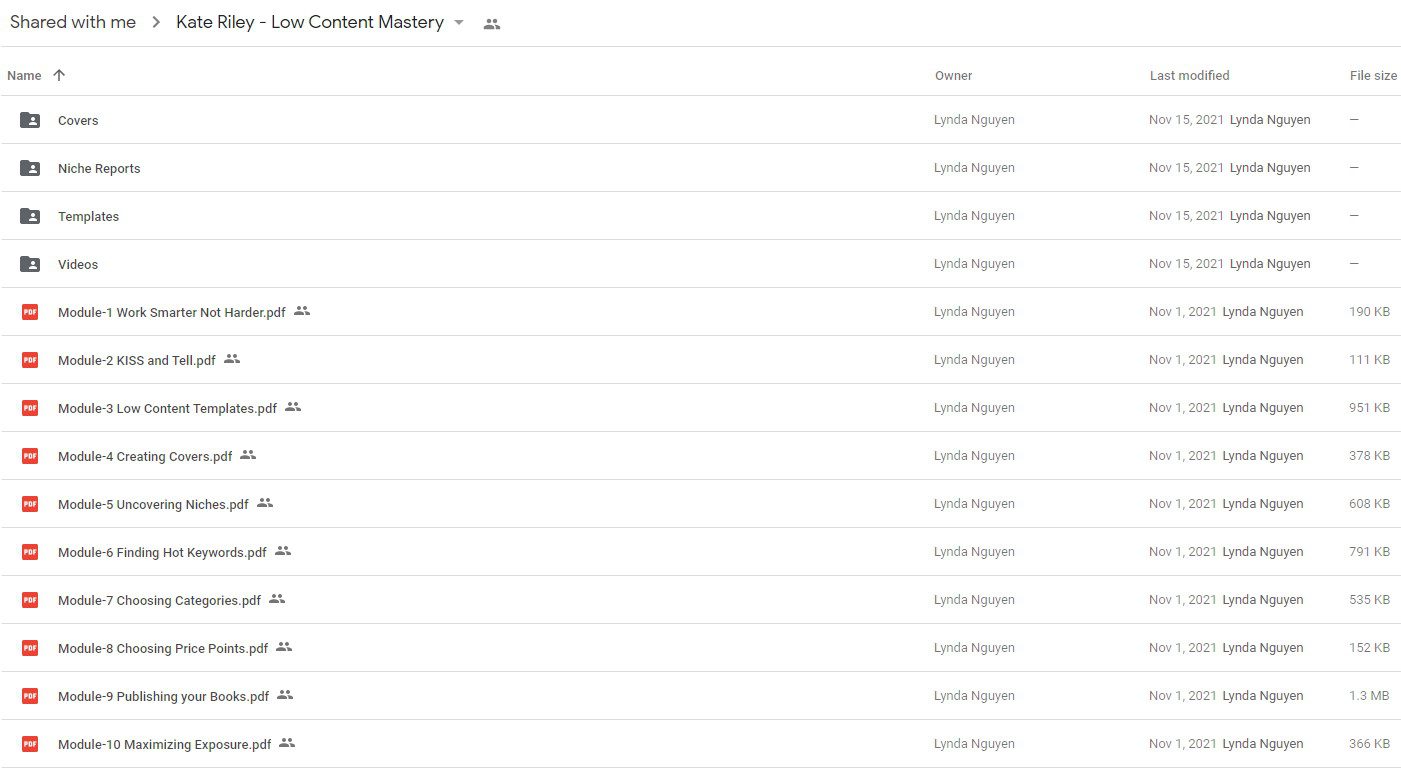The image size is (1401, 773).
Task: Click Nov 1, 2021 date in Module-5 row
Action: [x=1183, y=504]
